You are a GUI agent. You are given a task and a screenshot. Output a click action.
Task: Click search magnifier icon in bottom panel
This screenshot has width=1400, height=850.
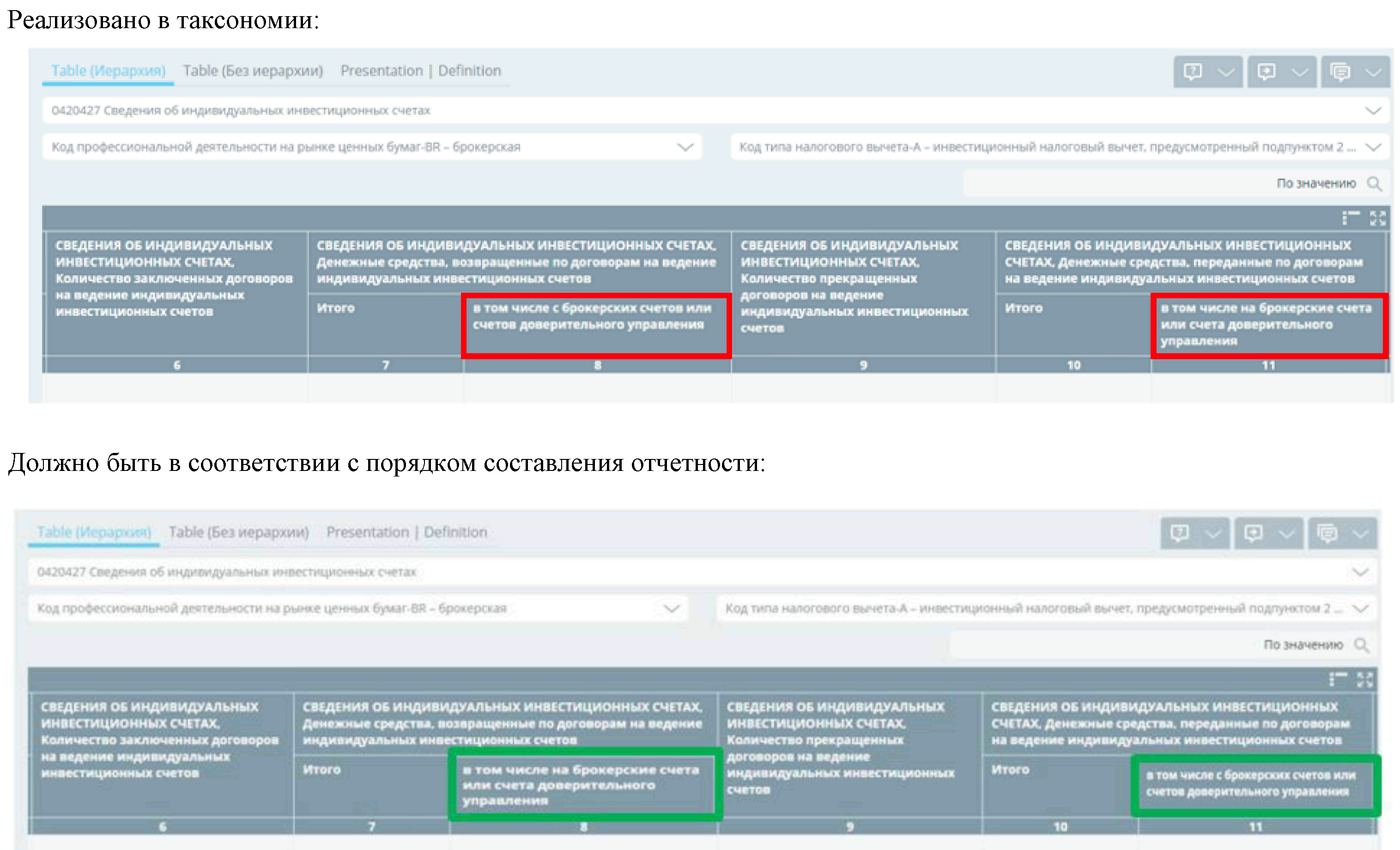pyautogui.click(x=1361, y=645)
